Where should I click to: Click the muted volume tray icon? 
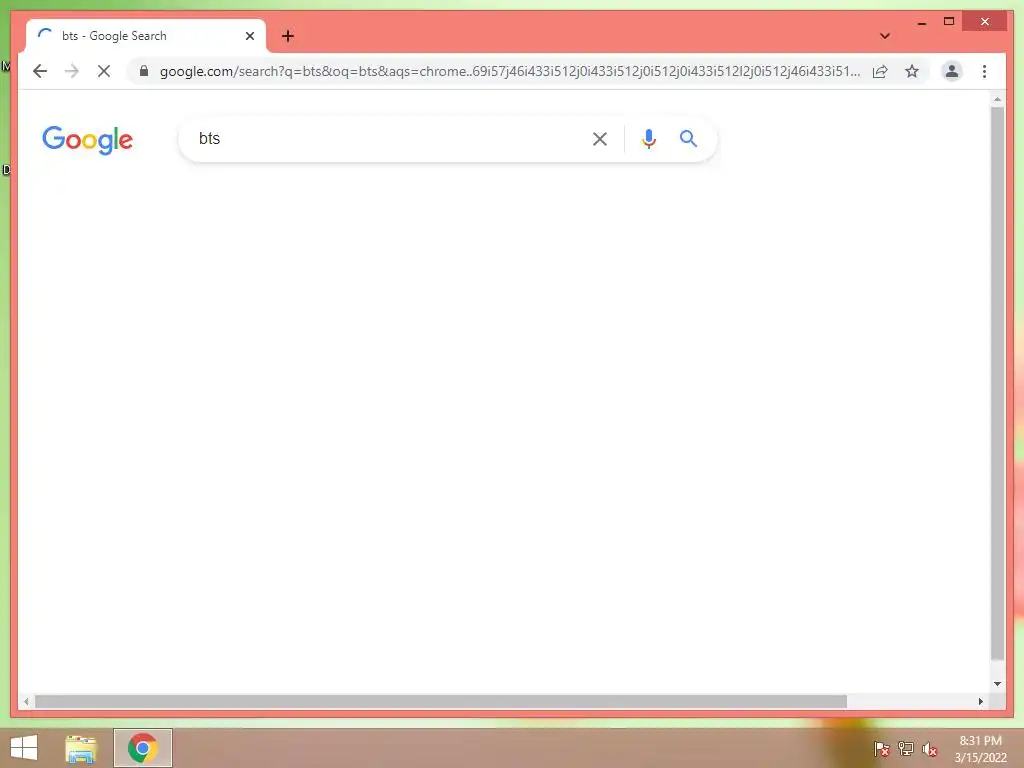coord(929,749)
